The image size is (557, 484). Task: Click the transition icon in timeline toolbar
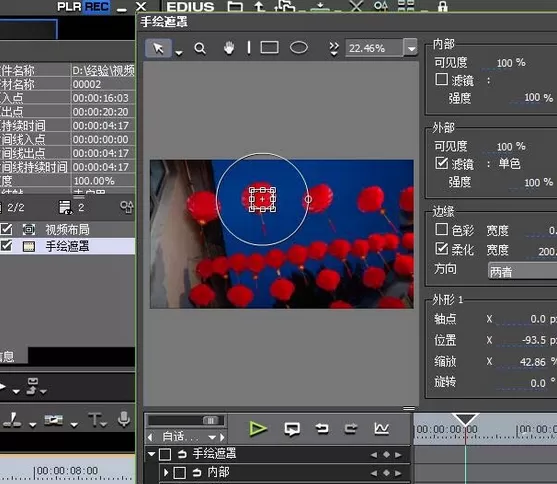pos(54,420)
